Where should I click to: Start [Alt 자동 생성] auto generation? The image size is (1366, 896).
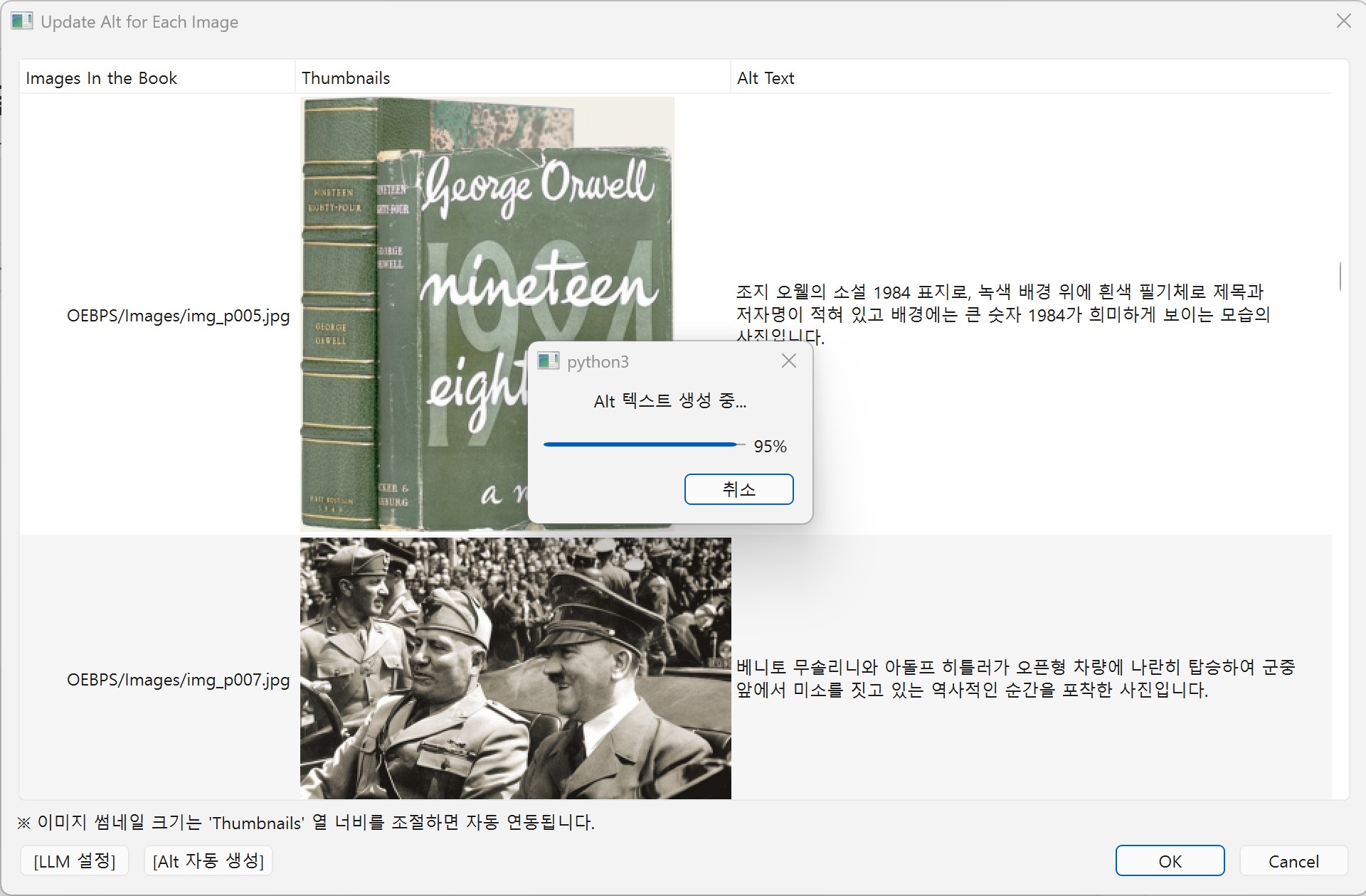pyautogui.click(x=208, y=861)
